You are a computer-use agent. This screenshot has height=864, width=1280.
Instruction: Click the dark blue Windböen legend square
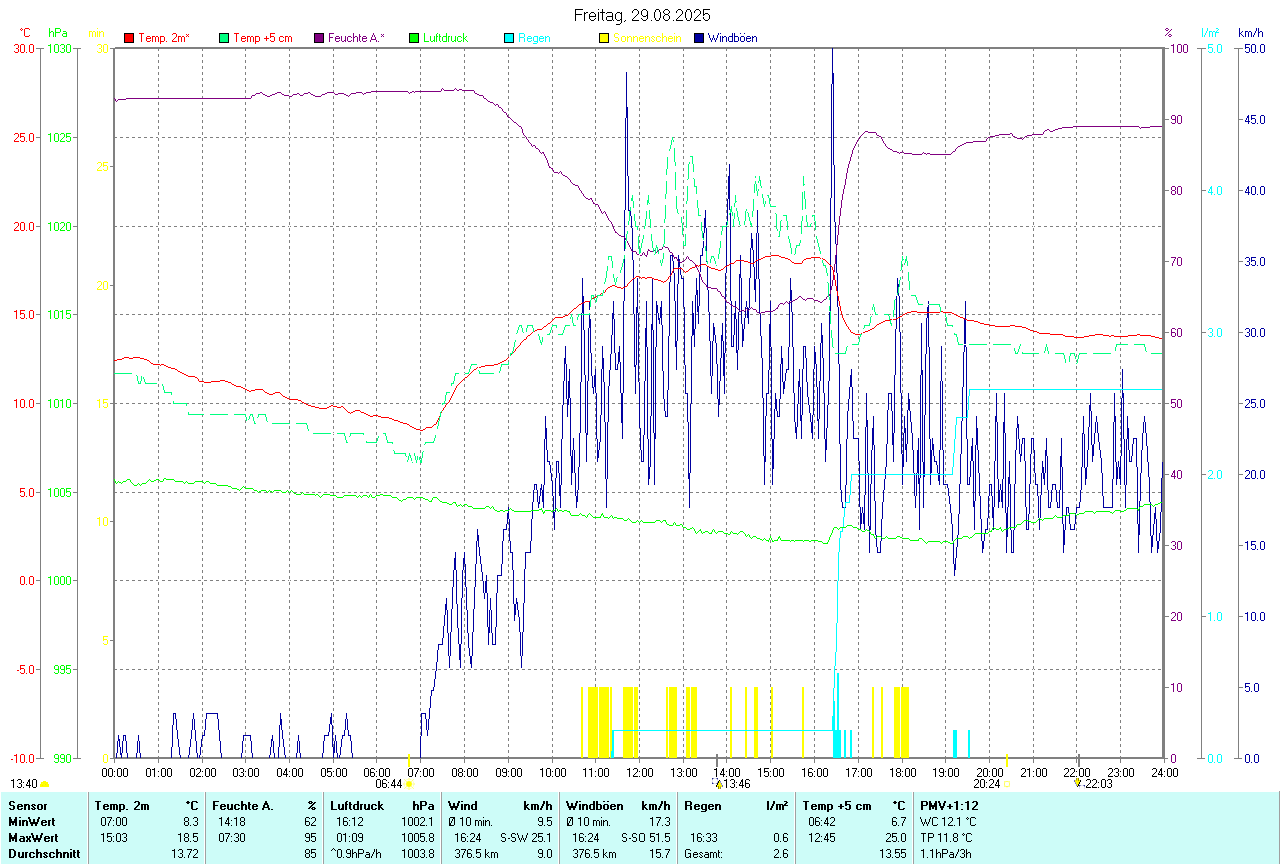[x=699, y=38]
